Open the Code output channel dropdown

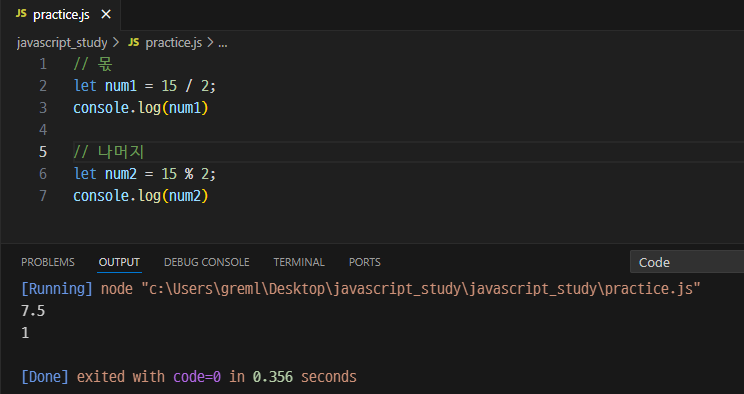[687, 262]
